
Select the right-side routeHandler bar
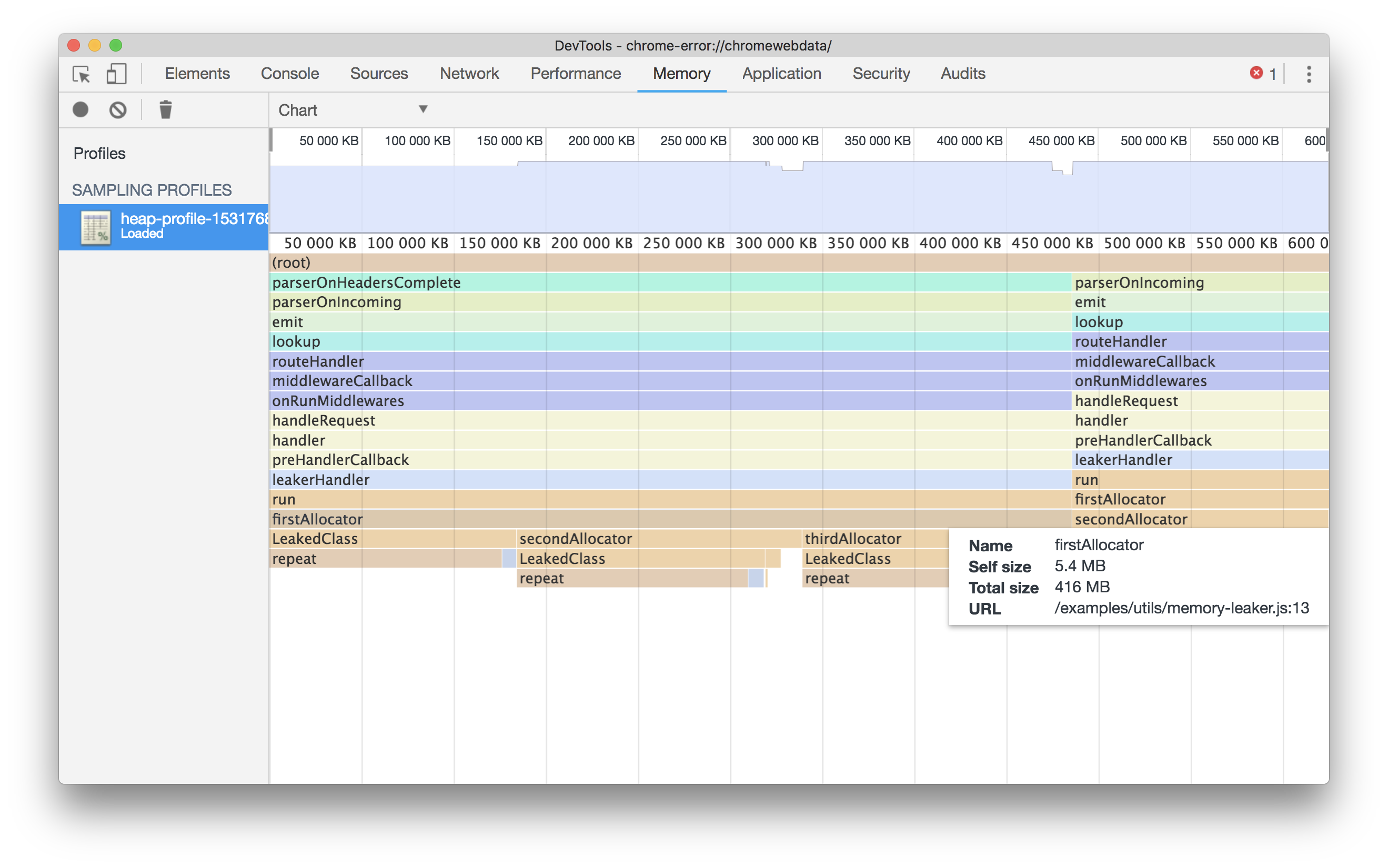point(1200,341)
